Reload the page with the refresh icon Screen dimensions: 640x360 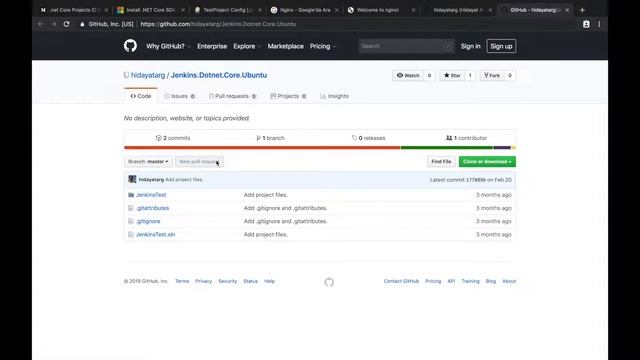(67, 24)
